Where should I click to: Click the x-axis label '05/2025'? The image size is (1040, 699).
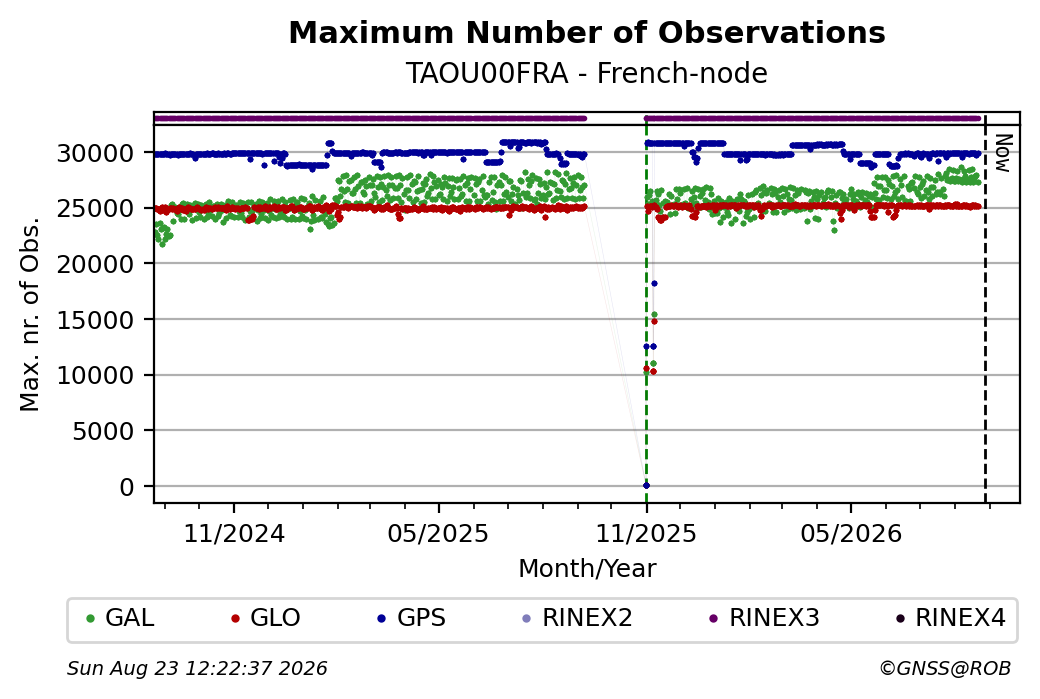click(438, 533)
